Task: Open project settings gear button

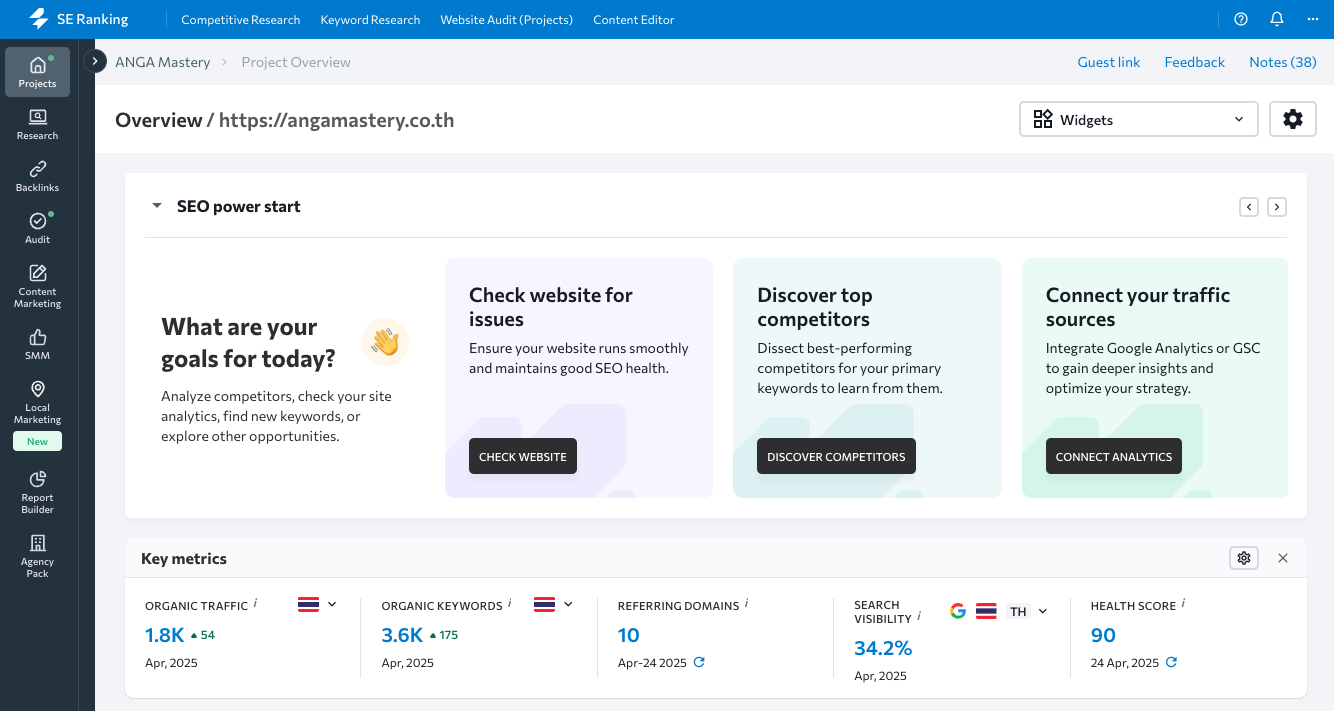Action: point(1293,119)
